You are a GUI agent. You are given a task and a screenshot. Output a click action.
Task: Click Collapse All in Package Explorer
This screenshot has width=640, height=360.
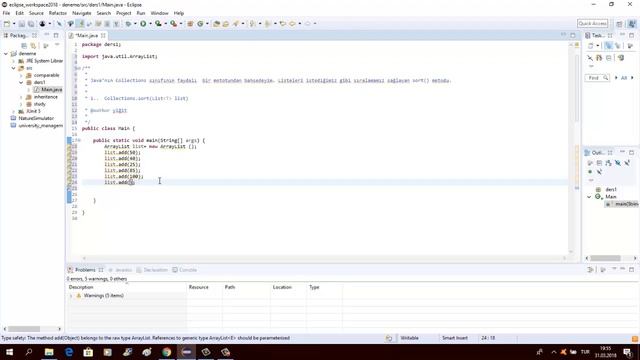coord(24,46)
